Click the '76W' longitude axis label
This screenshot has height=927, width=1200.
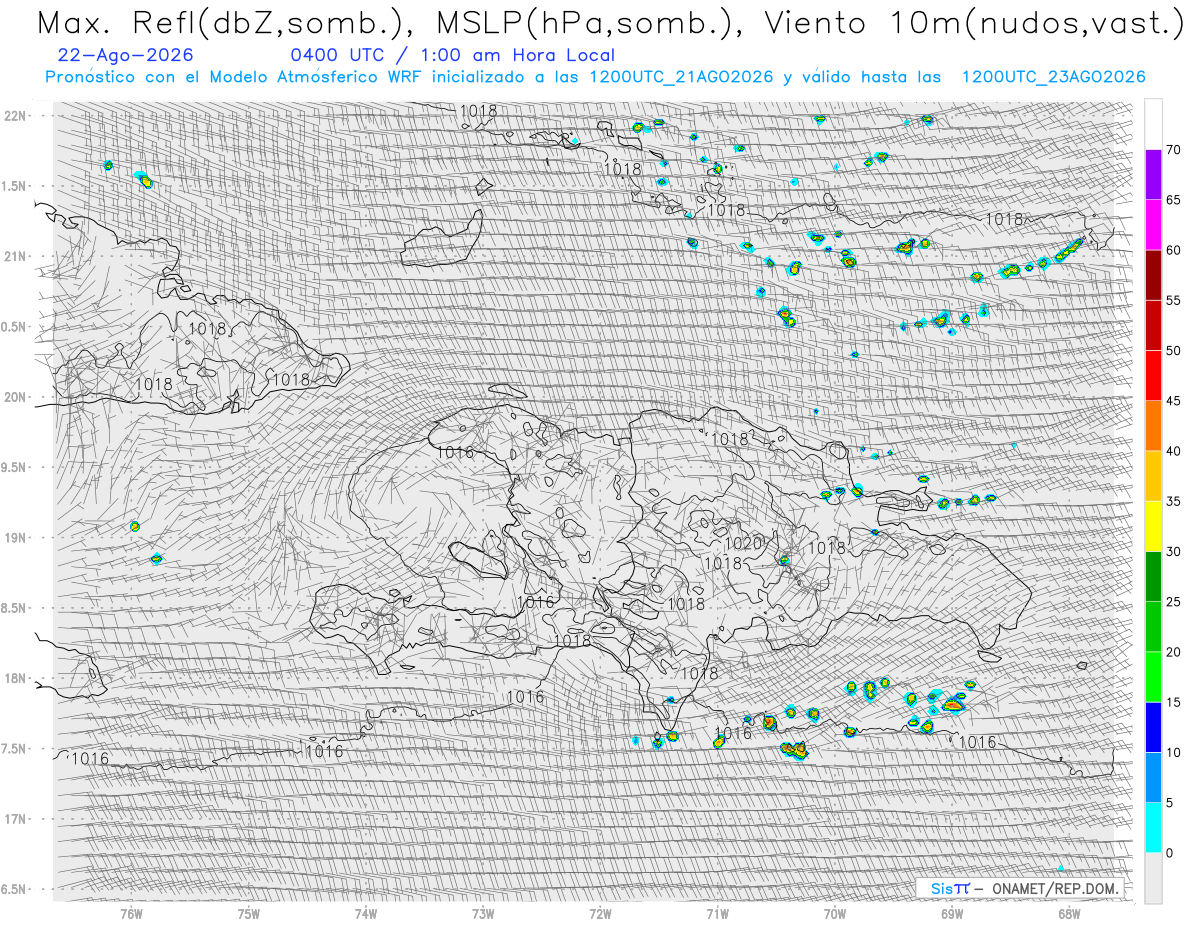(x=131, y=914)
